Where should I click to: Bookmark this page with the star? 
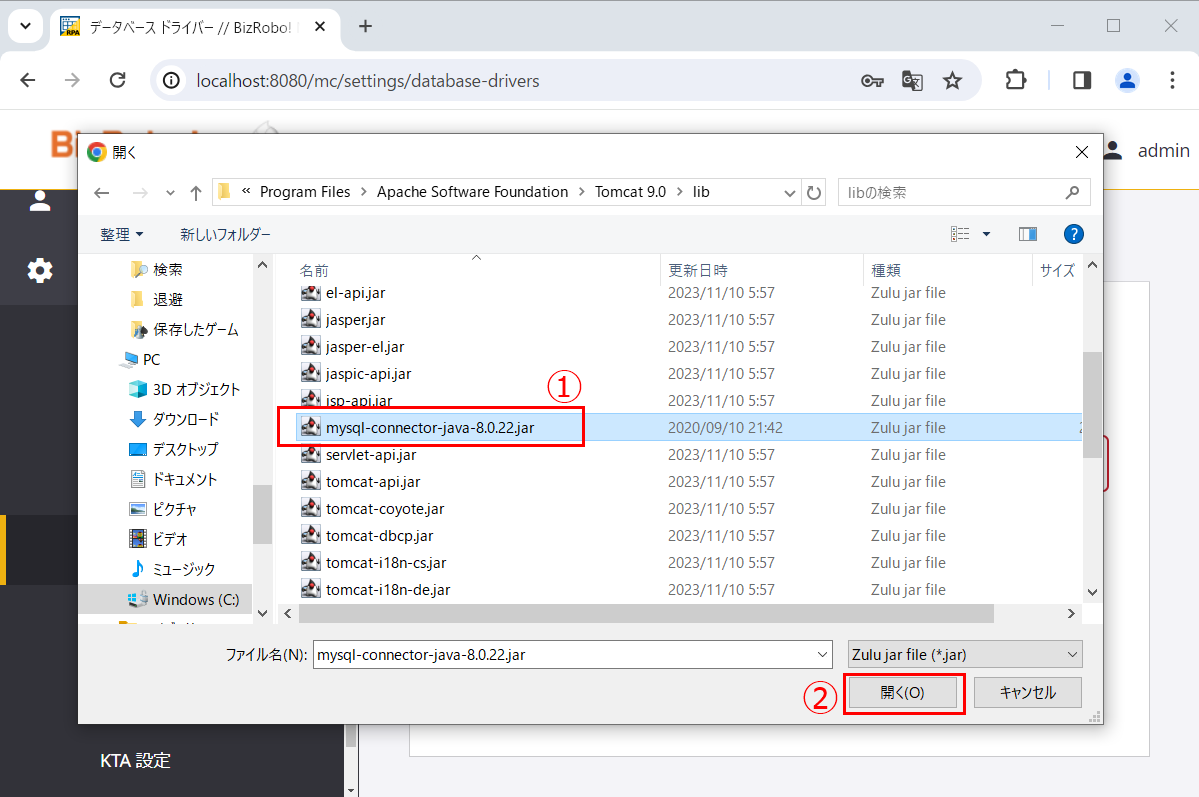point(952,80)
